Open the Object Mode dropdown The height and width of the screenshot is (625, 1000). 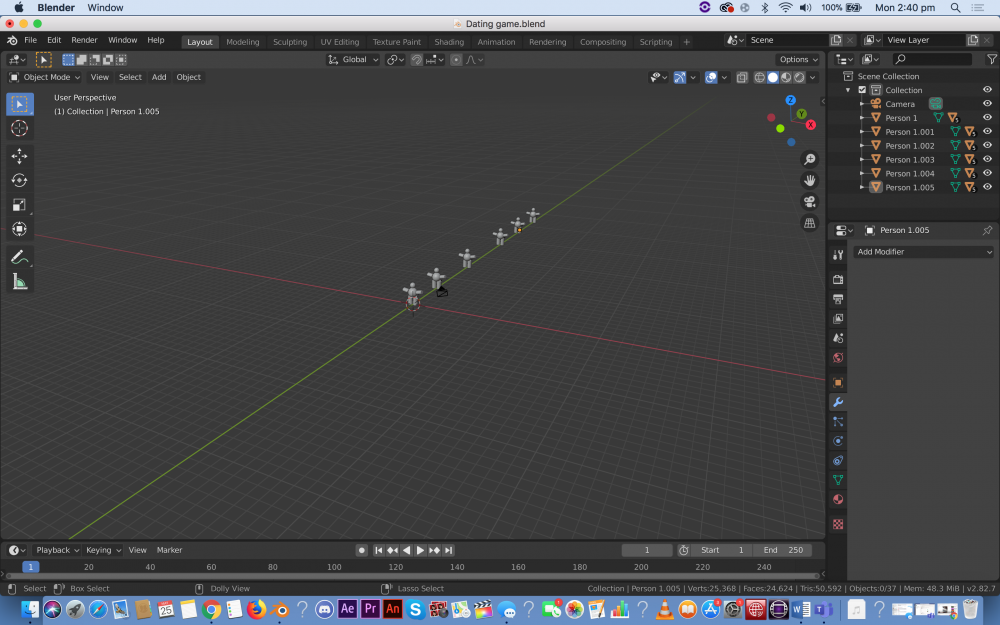tap(45, 77)
